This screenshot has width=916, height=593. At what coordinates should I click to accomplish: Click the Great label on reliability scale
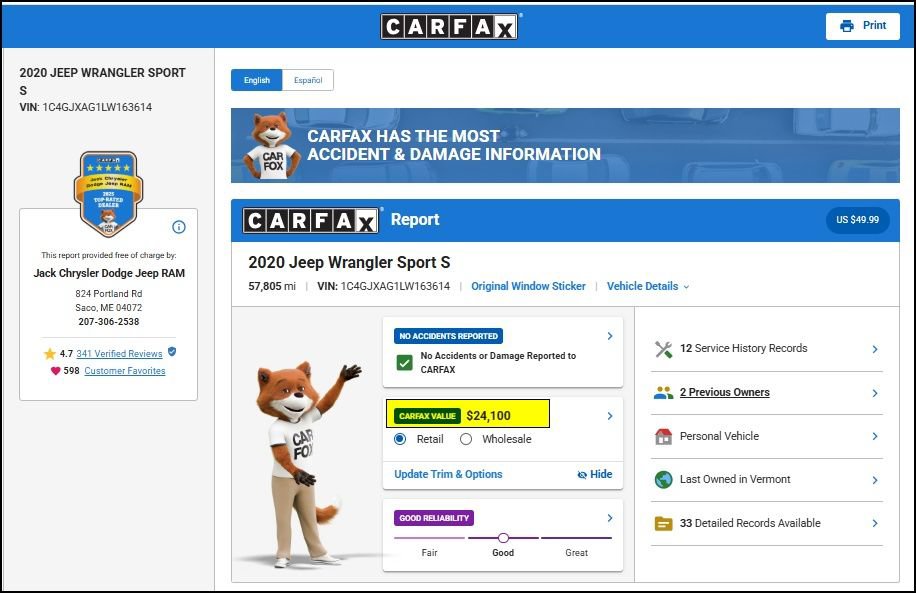pos(577,553)
